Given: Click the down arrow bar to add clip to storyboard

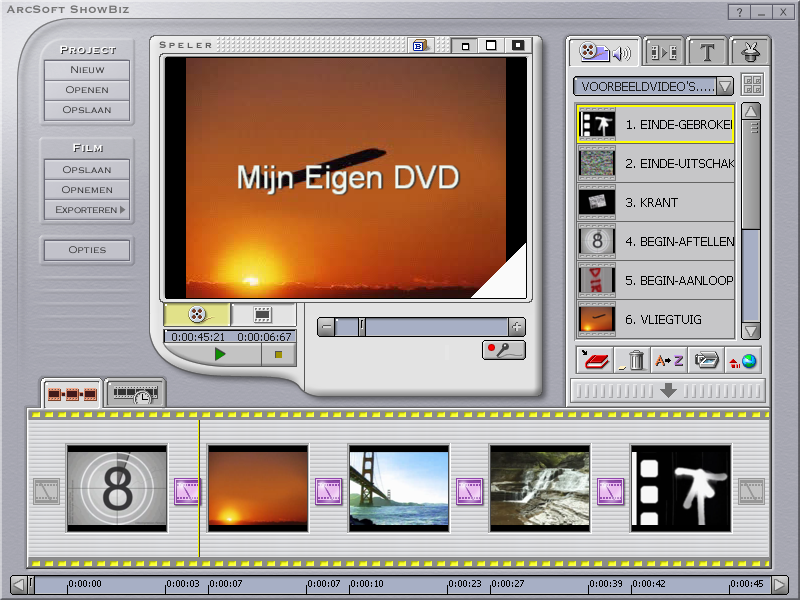Looking at the screenshot, I should [667, 390].
